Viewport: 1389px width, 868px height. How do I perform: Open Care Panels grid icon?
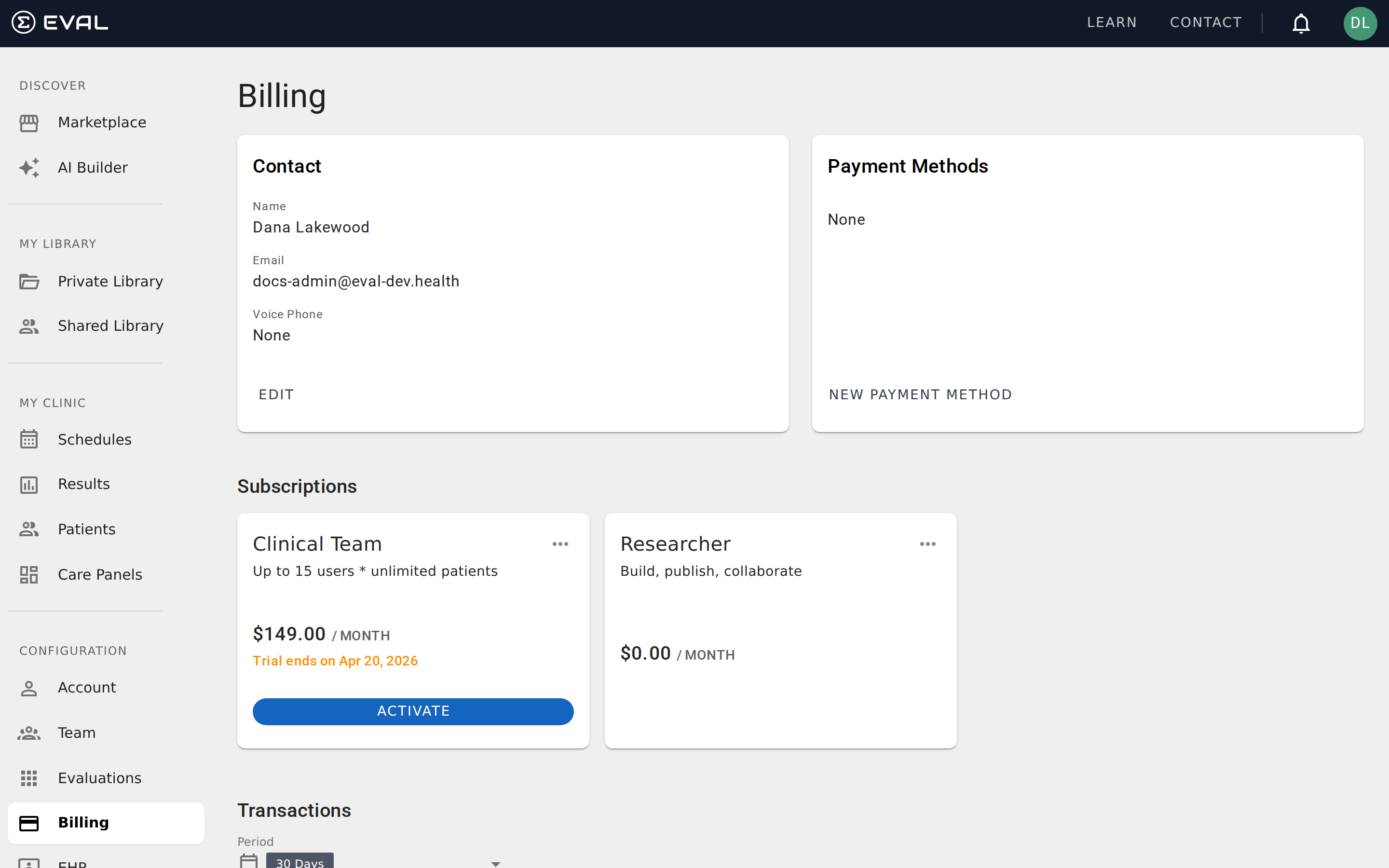pos(29,574)
